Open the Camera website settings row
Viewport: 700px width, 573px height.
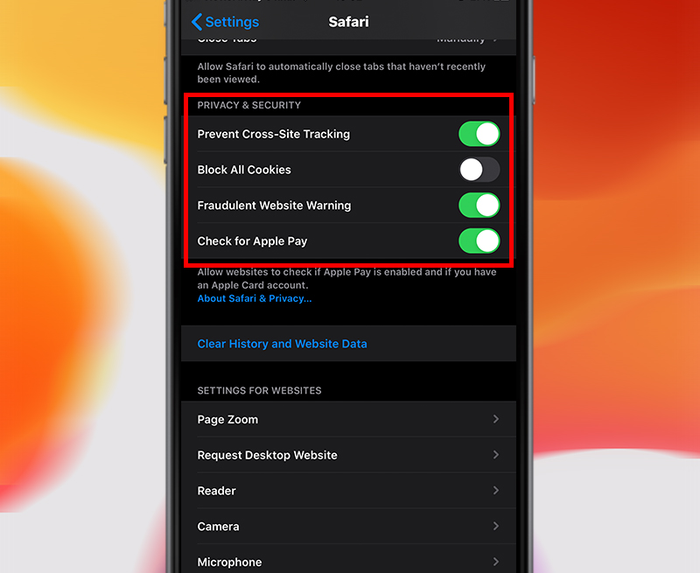pos(349,526)
